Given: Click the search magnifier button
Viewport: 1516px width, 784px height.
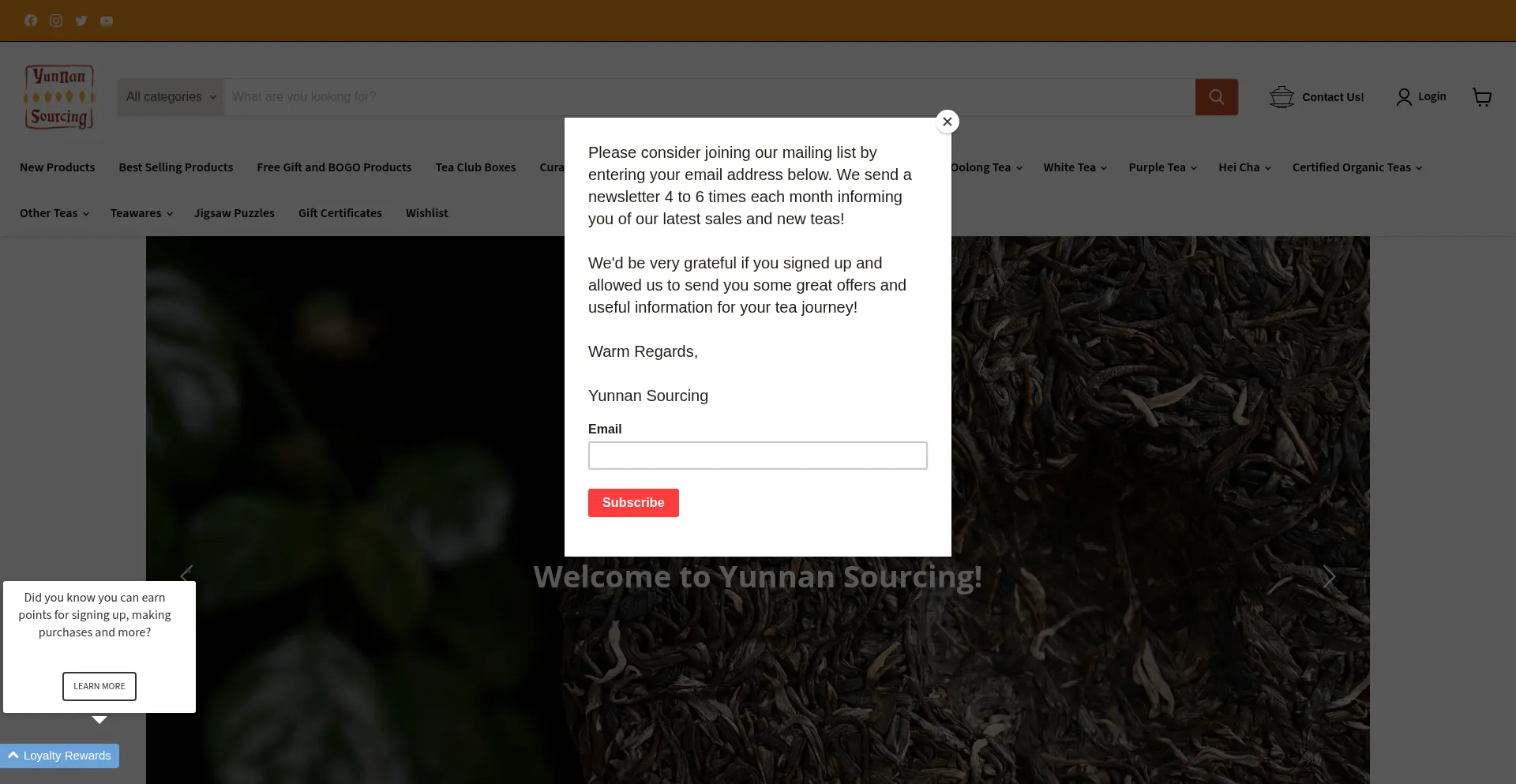Looking at the screenshot, I should [x=1217, y=97].
